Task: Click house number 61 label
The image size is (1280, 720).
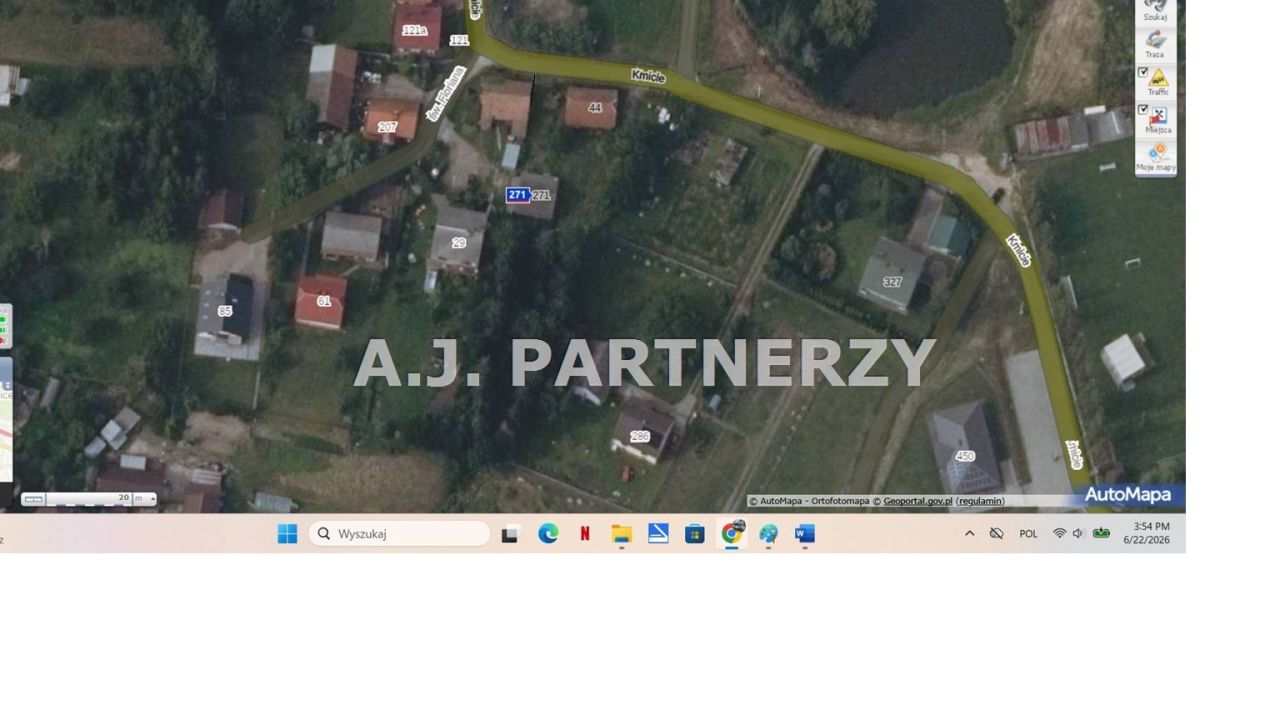Action: (323, 301)
